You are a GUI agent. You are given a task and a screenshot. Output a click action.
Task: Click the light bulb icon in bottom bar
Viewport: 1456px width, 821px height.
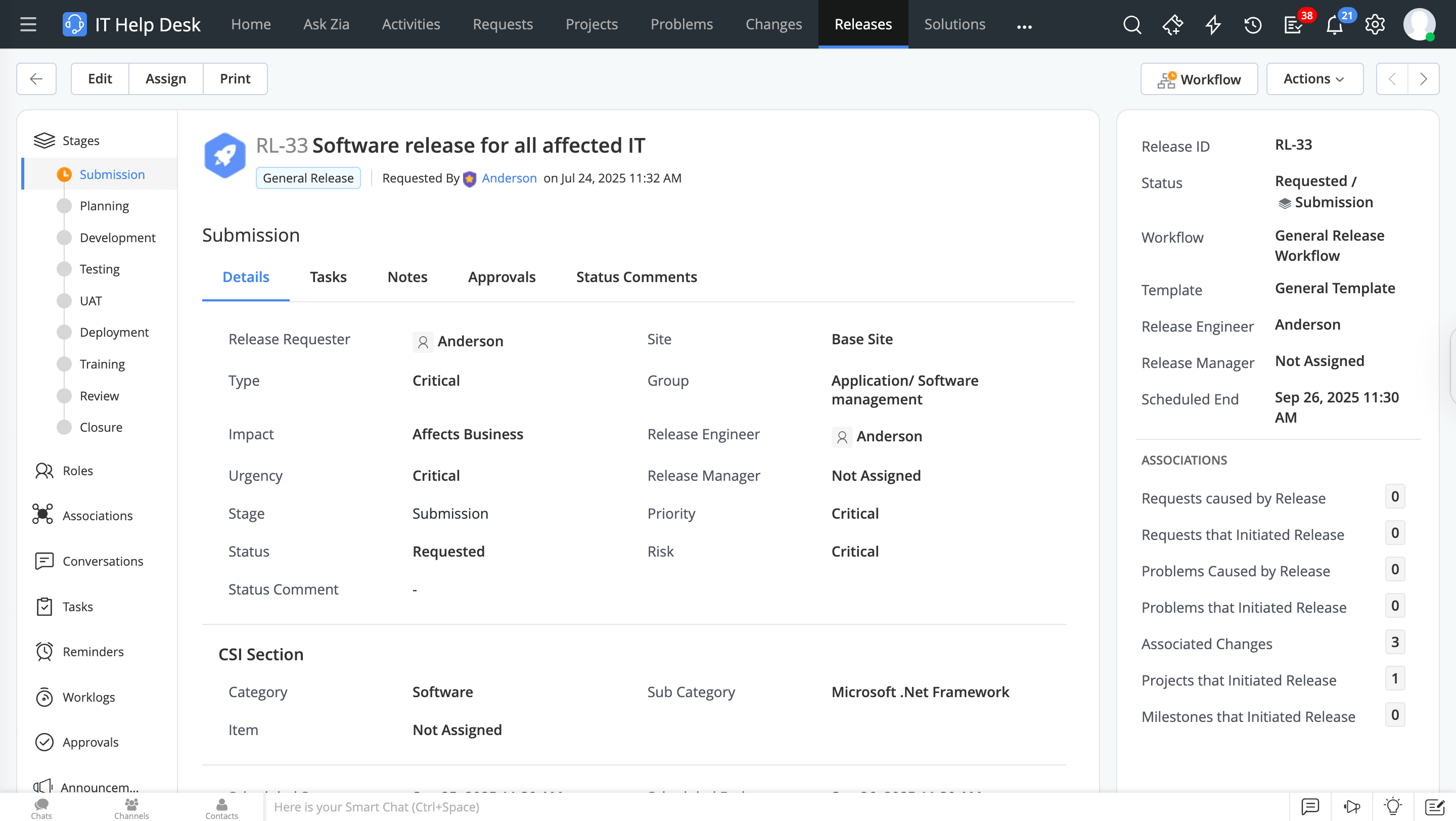pos(1393,806)
